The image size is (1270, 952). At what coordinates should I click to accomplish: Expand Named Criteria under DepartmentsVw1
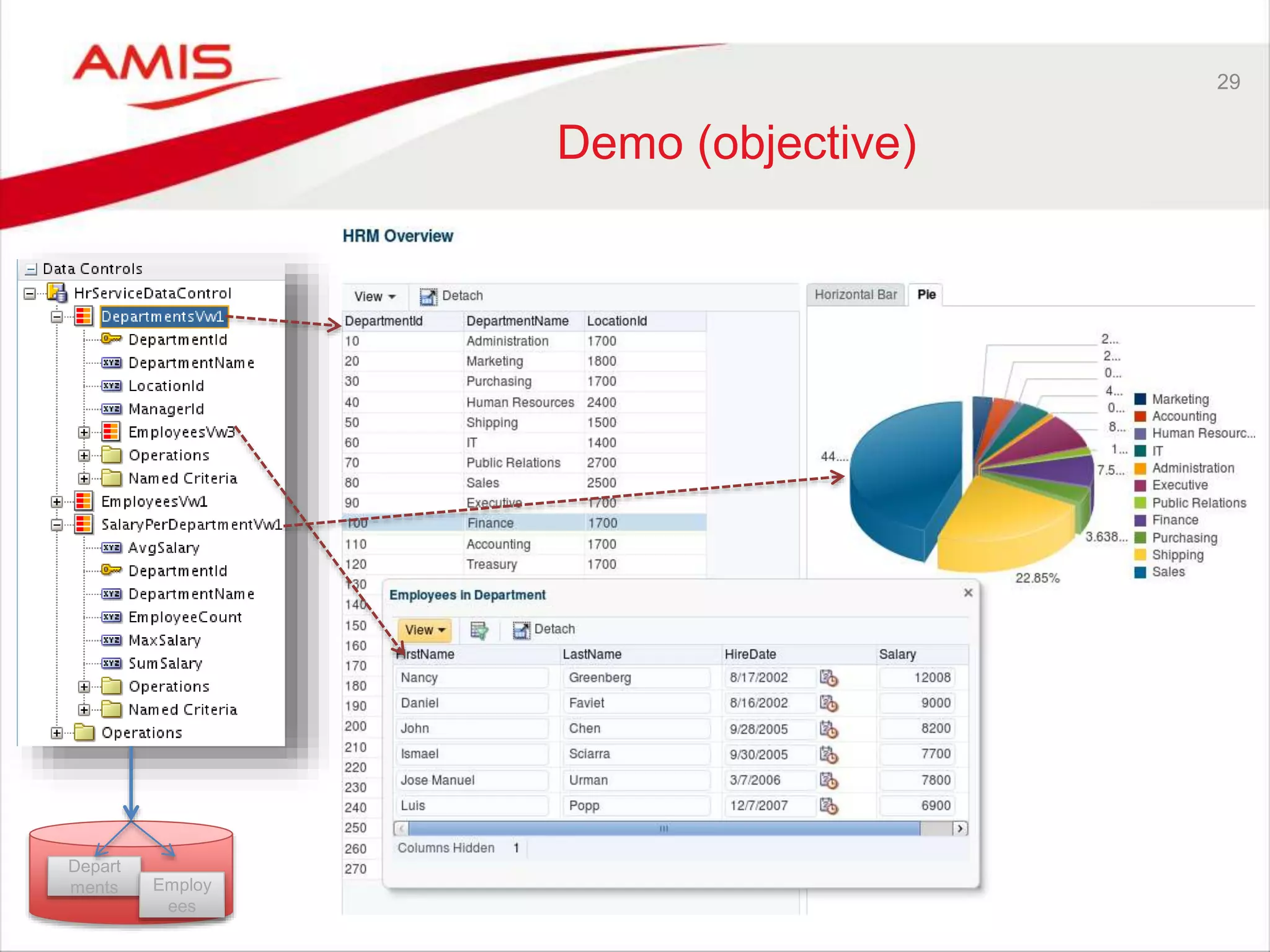point(84,478)
